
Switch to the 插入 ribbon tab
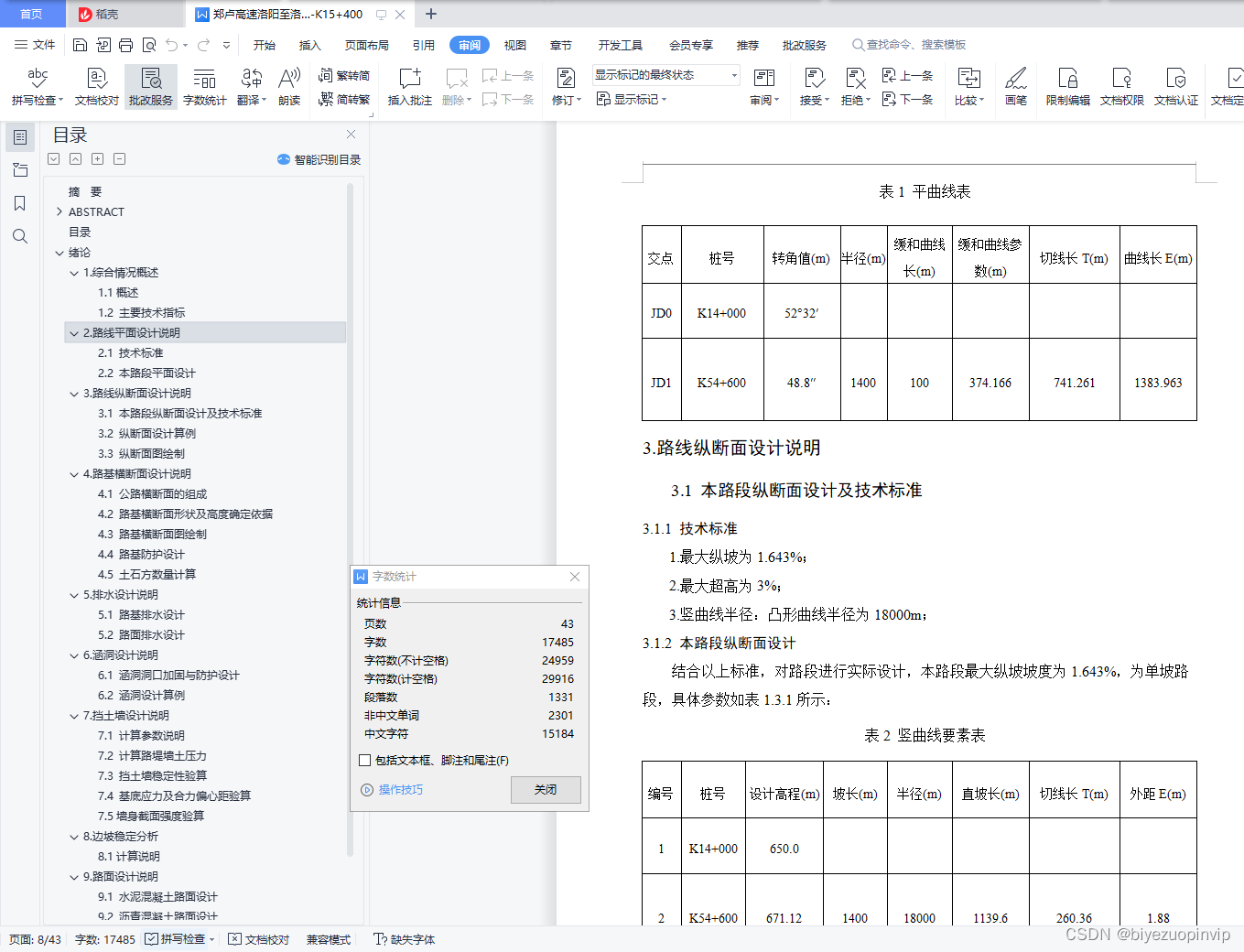(x=310, y=45)
